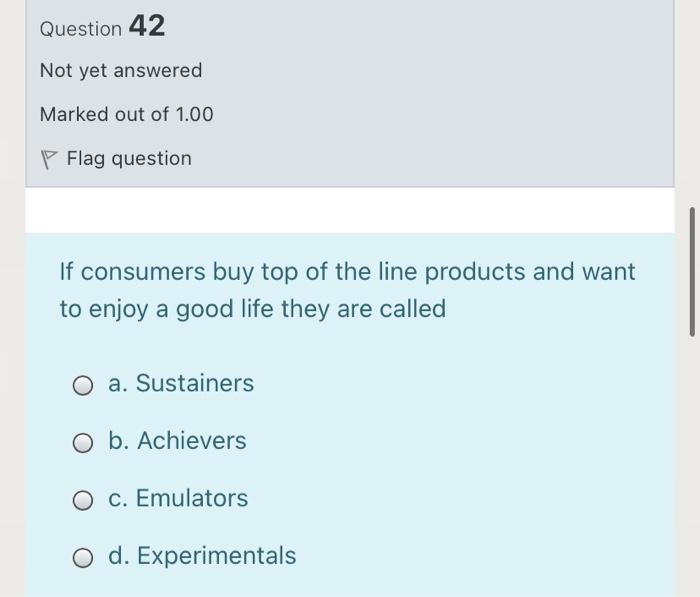Click the Experimentals answer label
Screen dimensions: 700x597
point(215,555)
